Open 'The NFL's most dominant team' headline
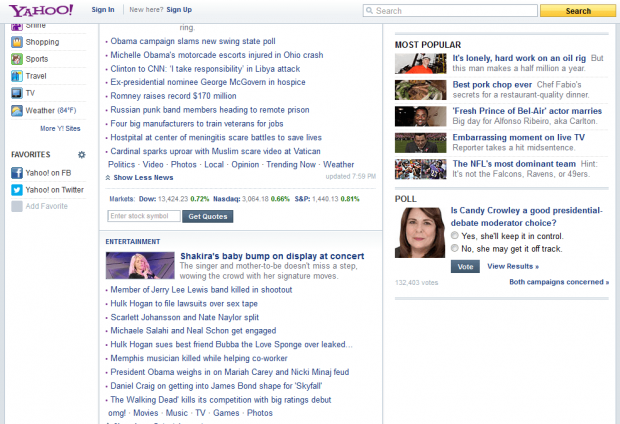 (514, 164)
